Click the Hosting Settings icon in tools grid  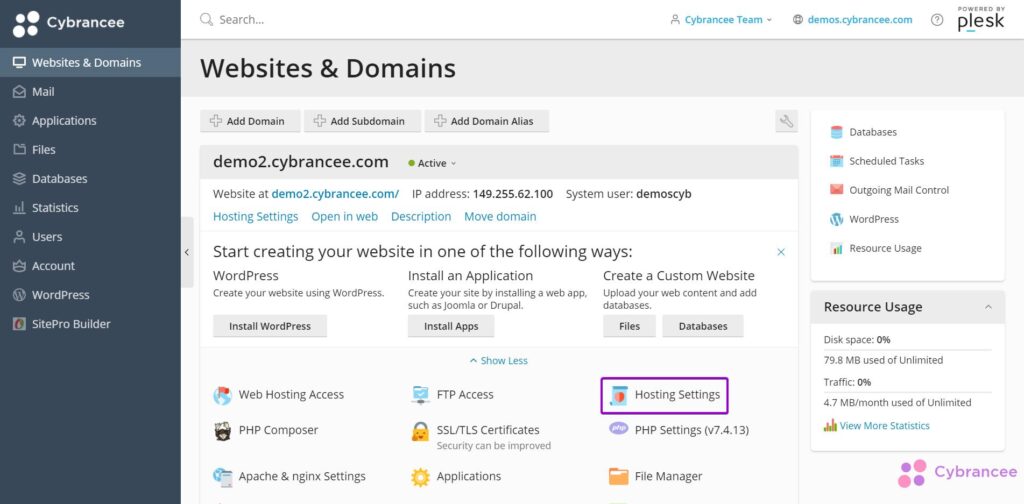pyautogui.click(x=618, y=395)
